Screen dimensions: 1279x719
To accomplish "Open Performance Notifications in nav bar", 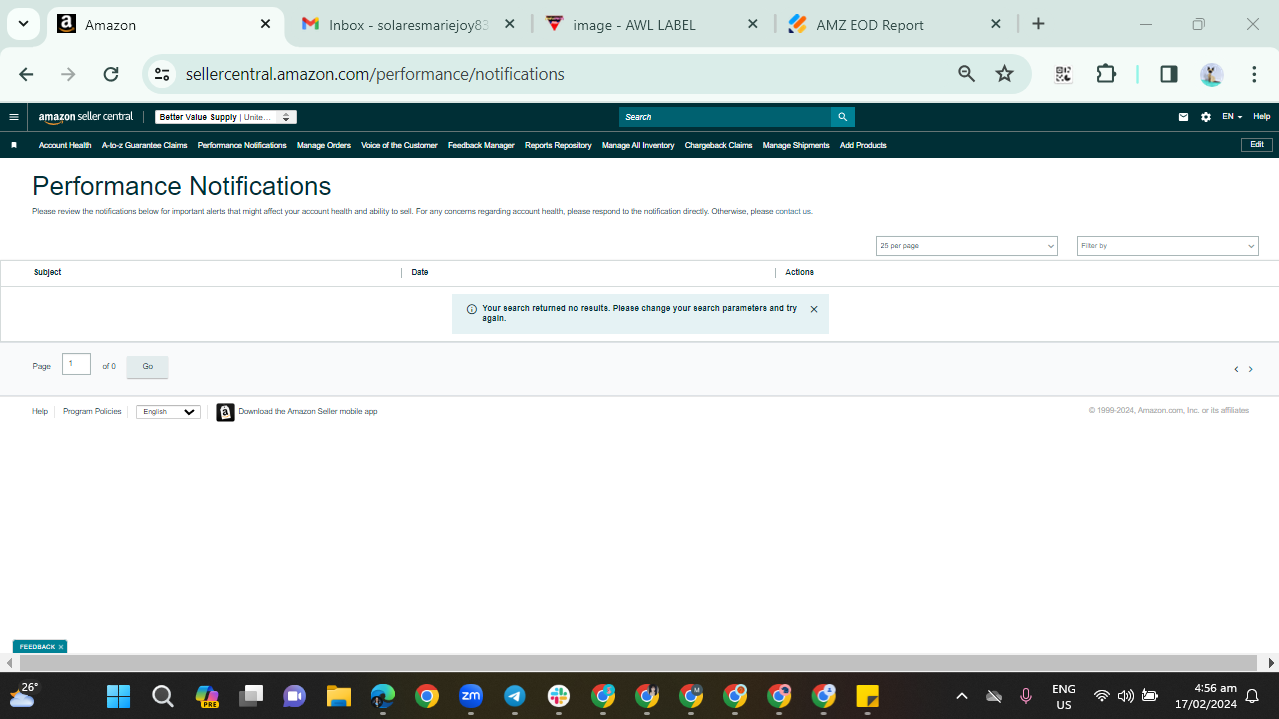I will pyautogui.click(x=242, y=145).
